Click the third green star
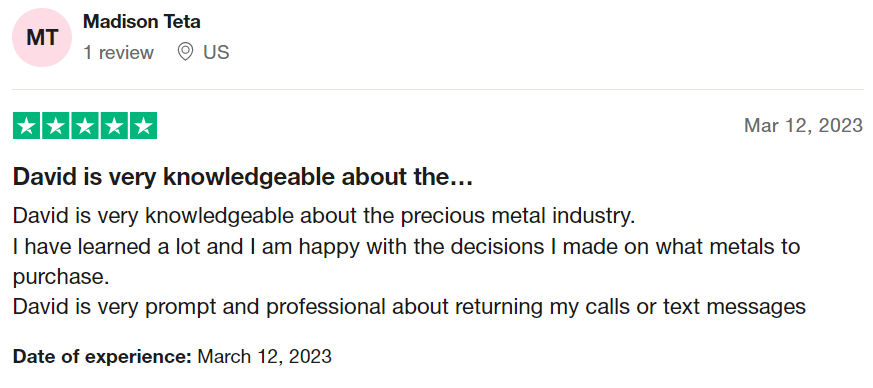 click(x=85, y=126)
